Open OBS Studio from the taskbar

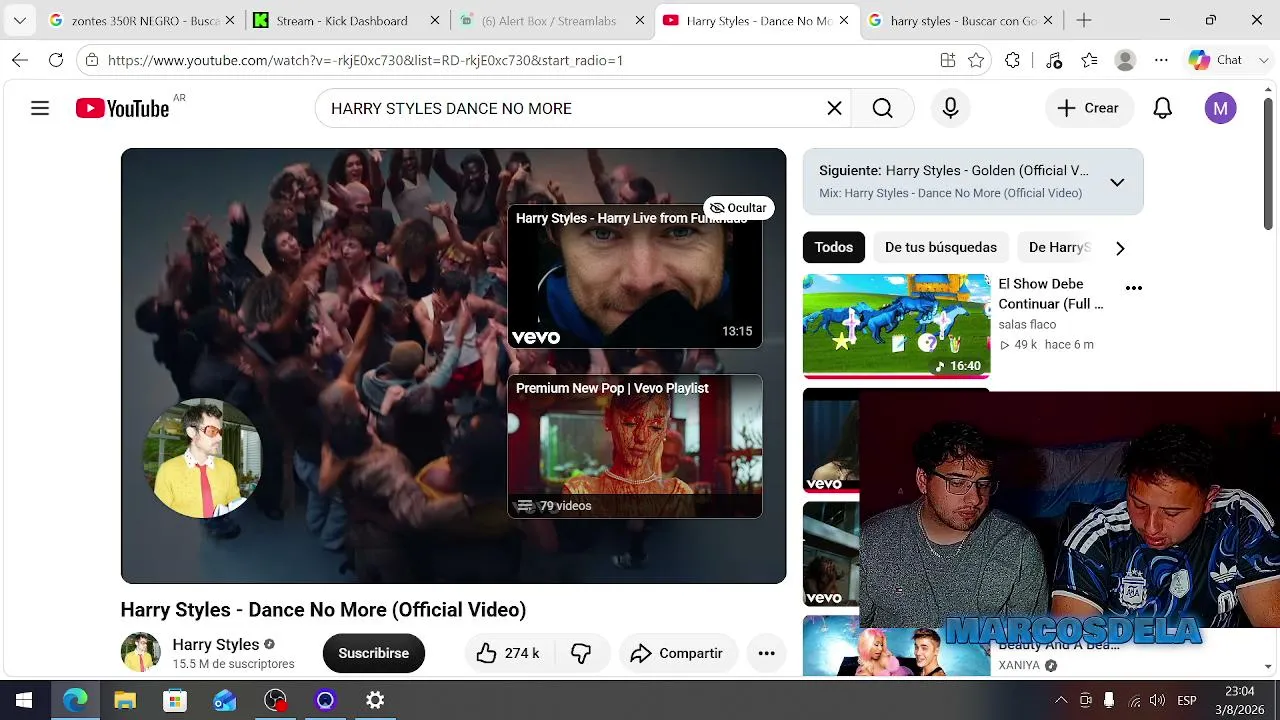275,700
